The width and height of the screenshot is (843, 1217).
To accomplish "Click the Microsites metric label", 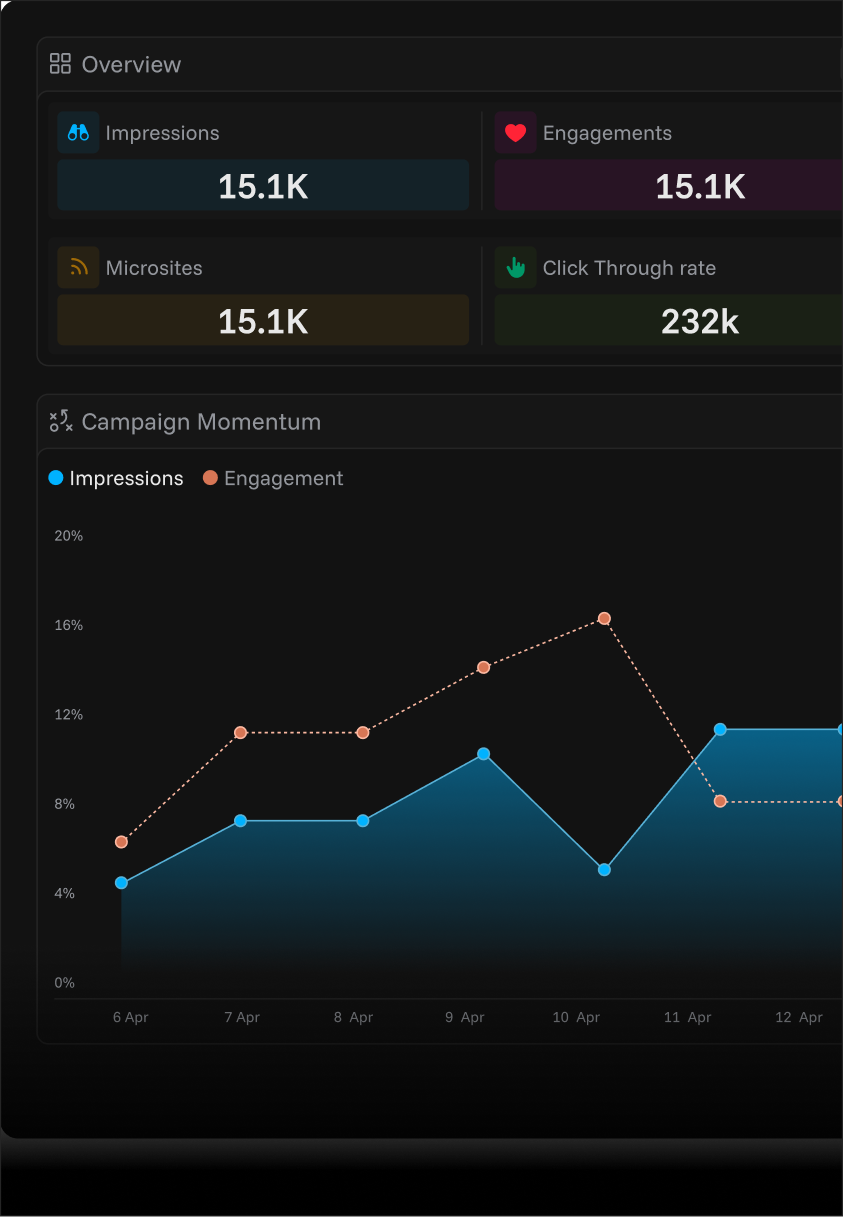I will [154, 268].
